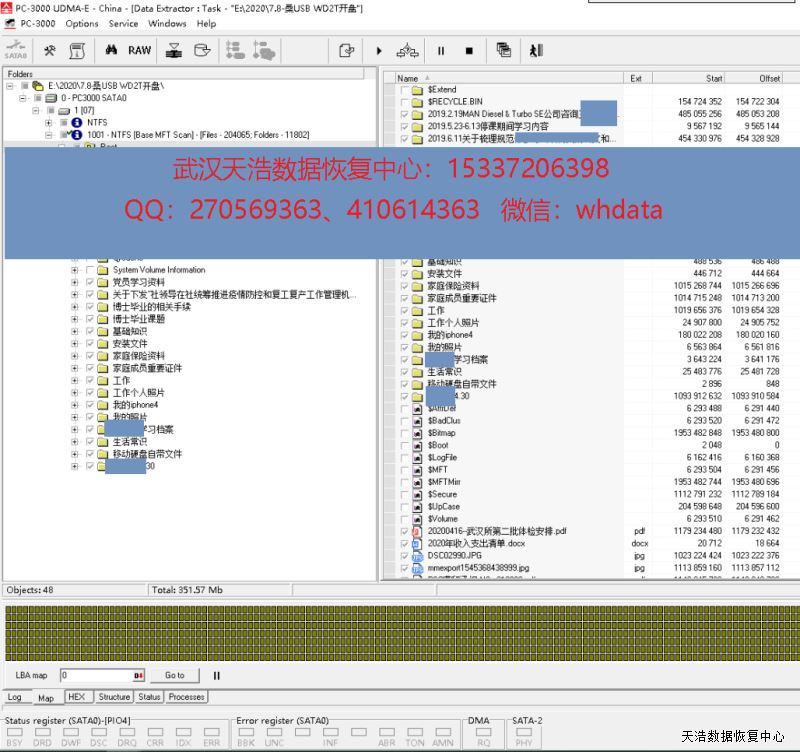
Task: Open the tools wrench and hammer icon
Action: 49,50
